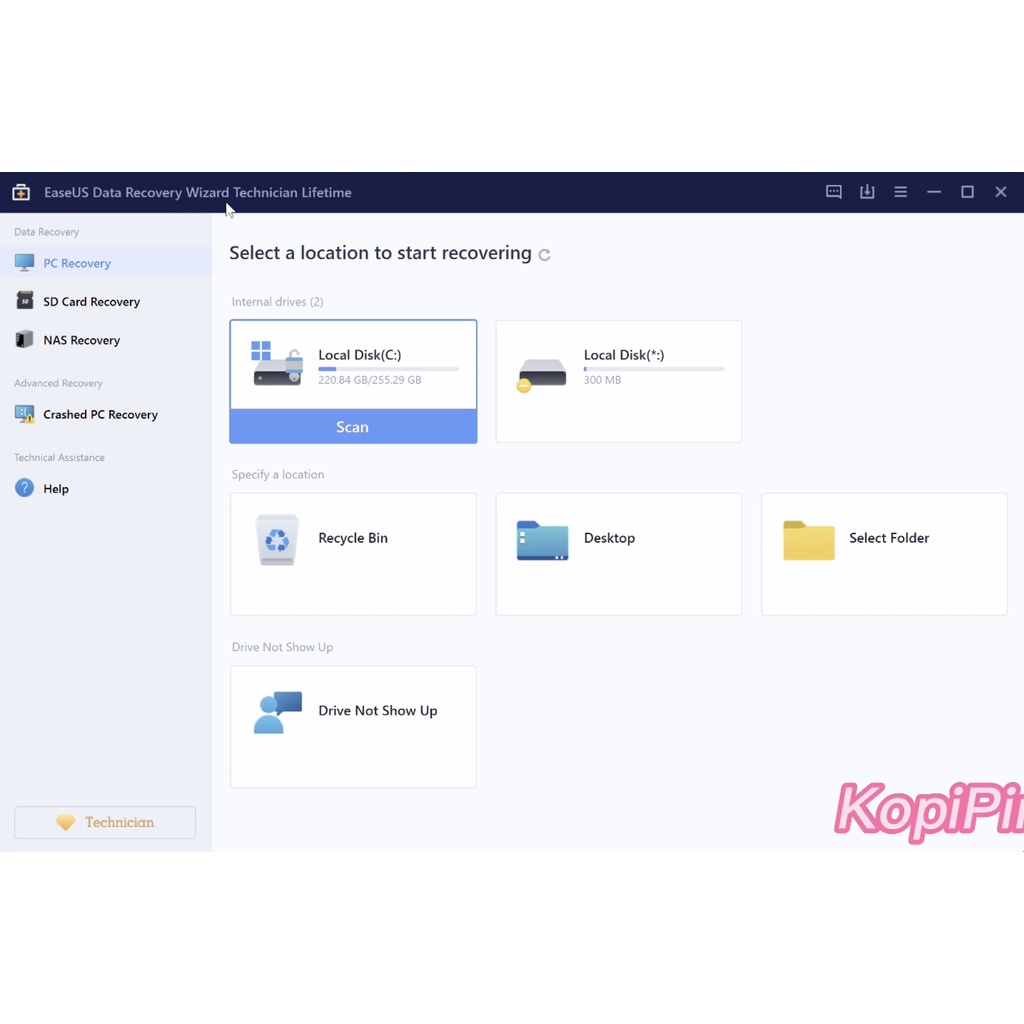Open Crashed PC Recovery
1024x1024 pixels.
106,414
